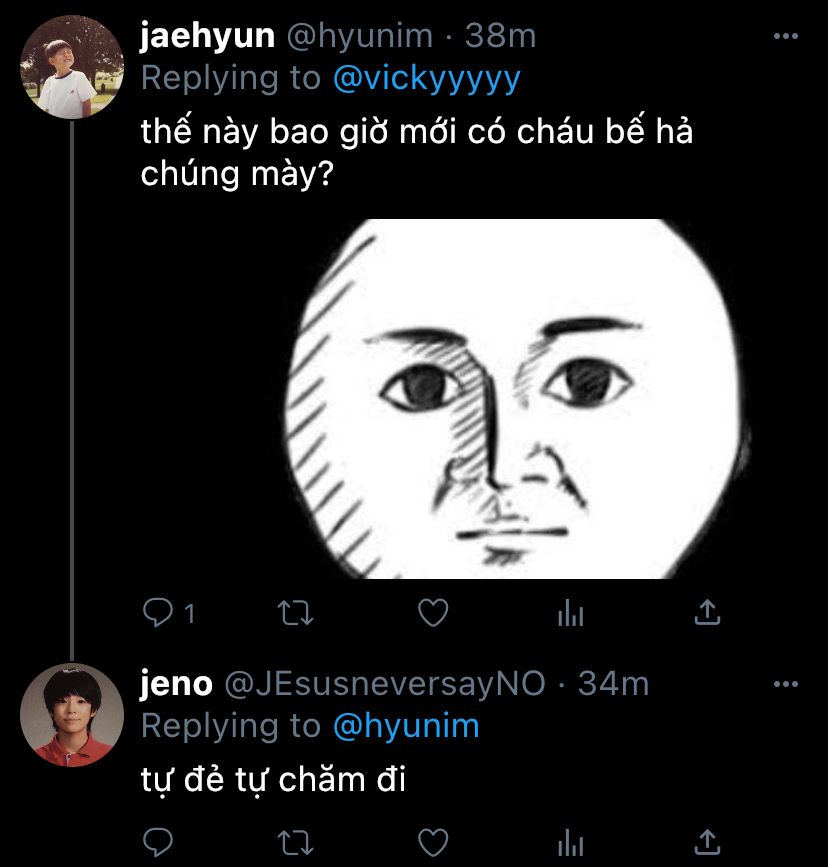Open jaehyun's profile picture
Viewport: 828px width, 867px height.
coord(72,67)
